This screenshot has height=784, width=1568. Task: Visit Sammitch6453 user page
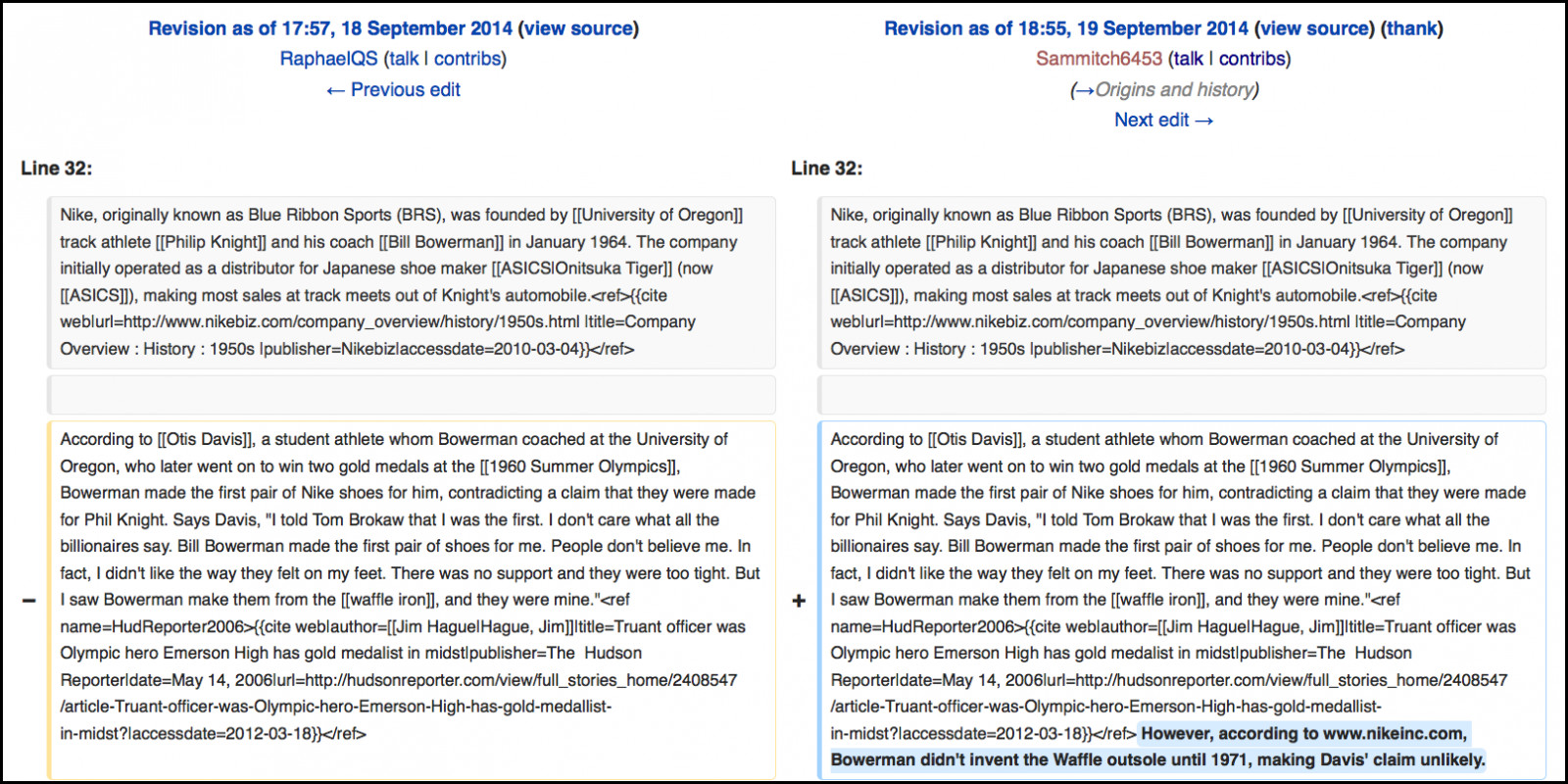click(1099, 59)
